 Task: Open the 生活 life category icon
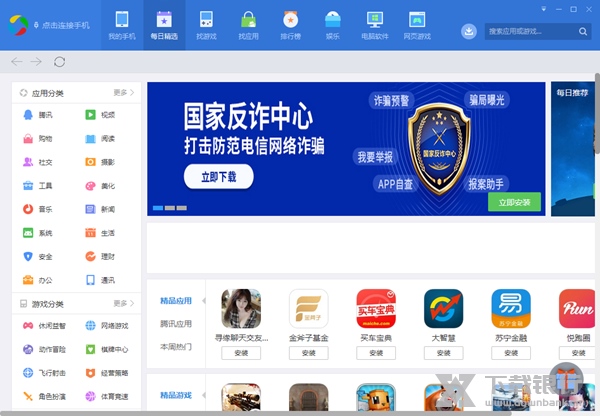[x=90, y=233]
